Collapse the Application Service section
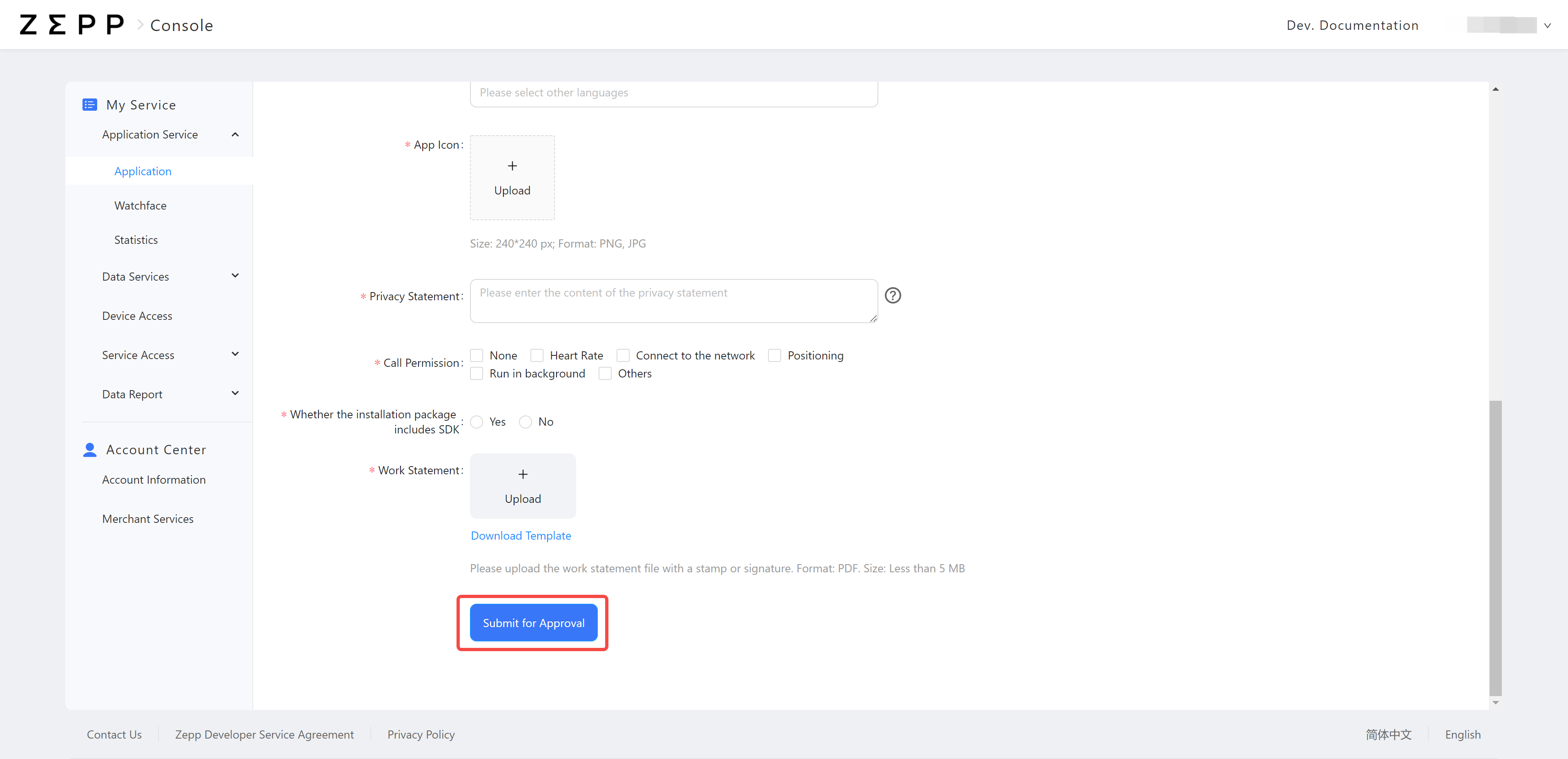Image resolution: width=1568 pixels, height=759 pixels. 235,134
